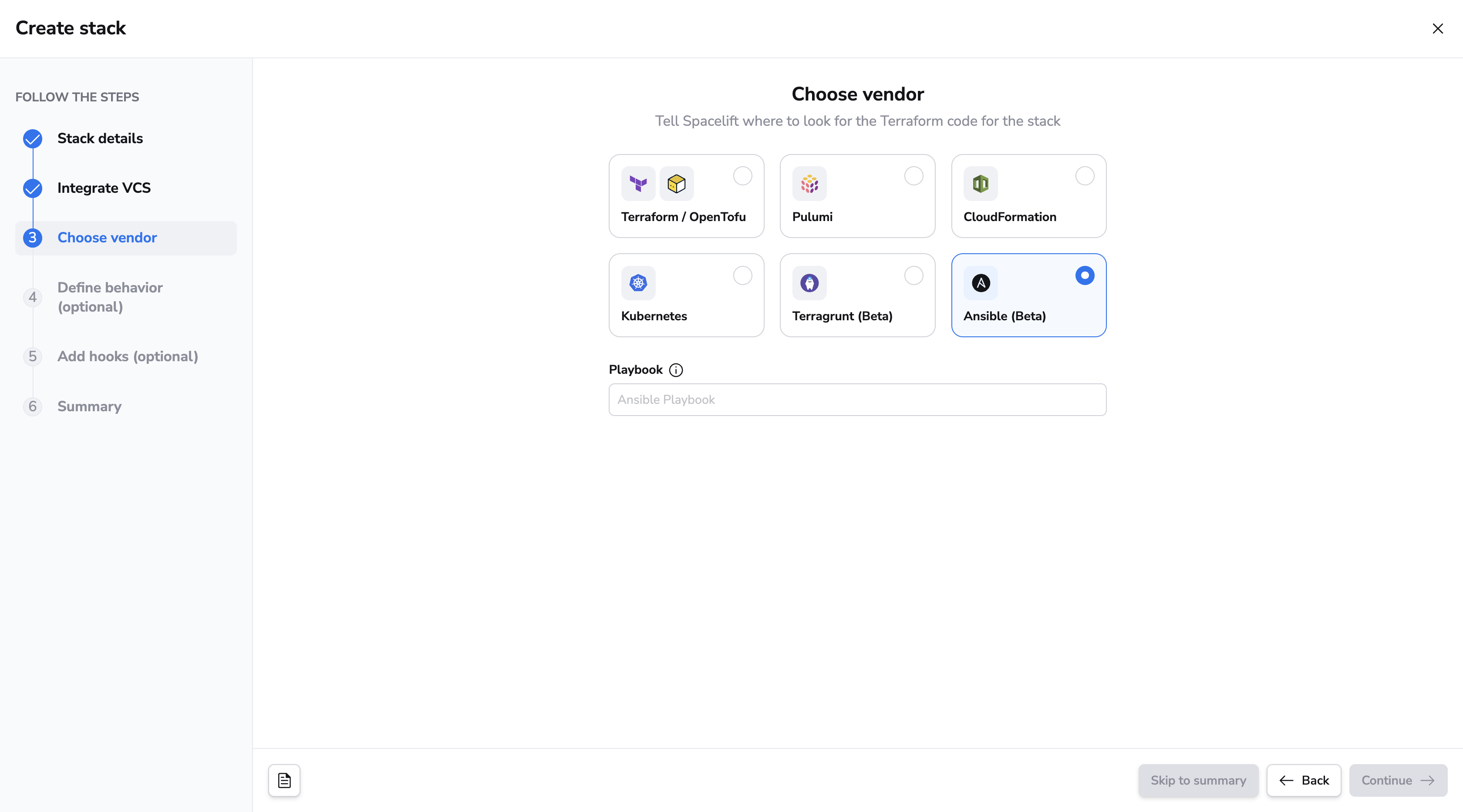
Task: Click the selected Ansible (Beta) radio button
Action: [1084, 275]
